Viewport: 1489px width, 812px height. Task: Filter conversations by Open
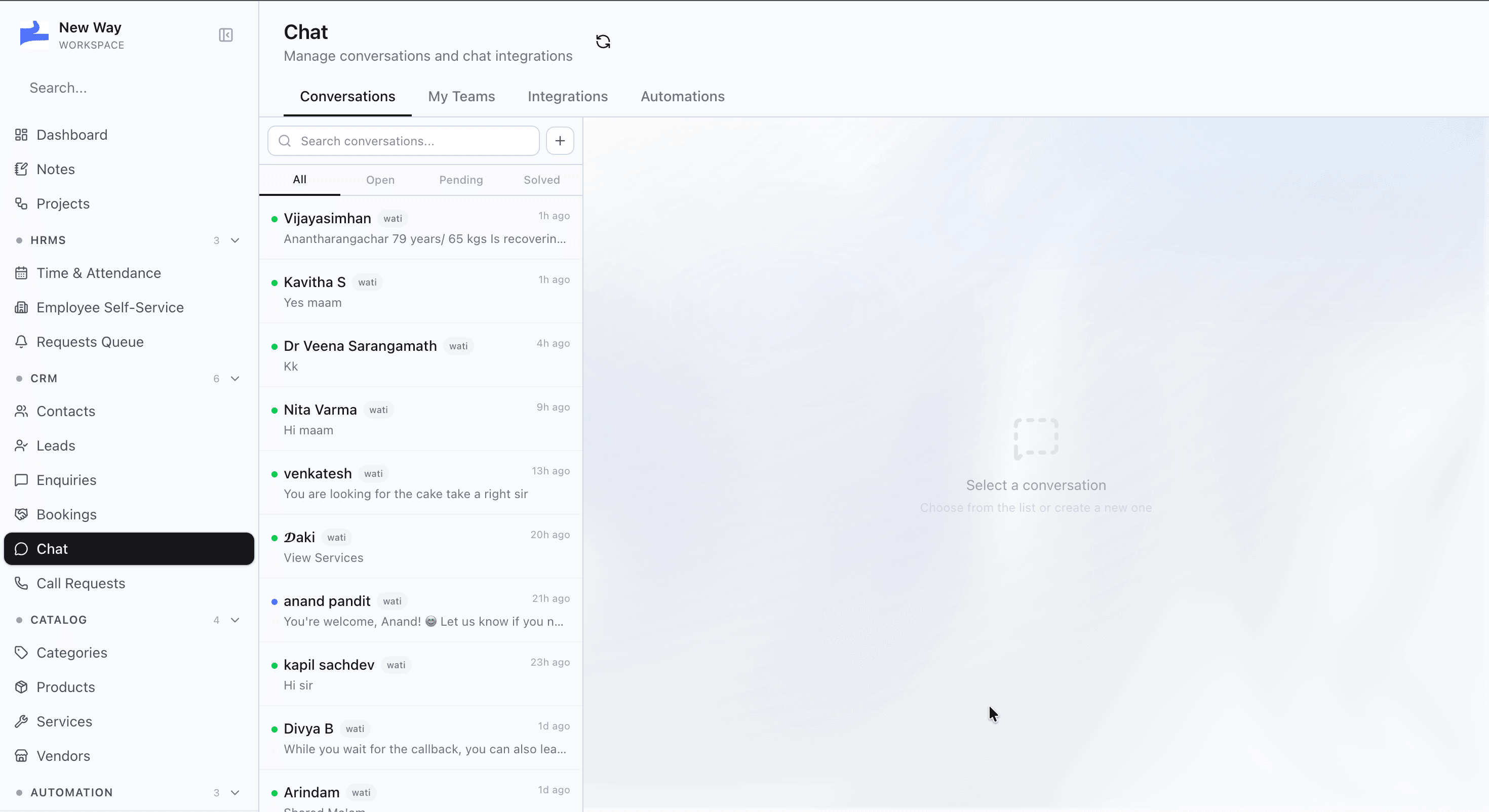tap(380, 180)
